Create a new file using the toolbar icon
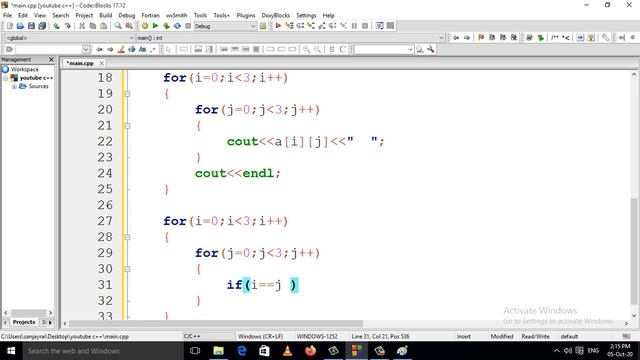Screen dimensions: 640x360 click(x=9, y=26)
